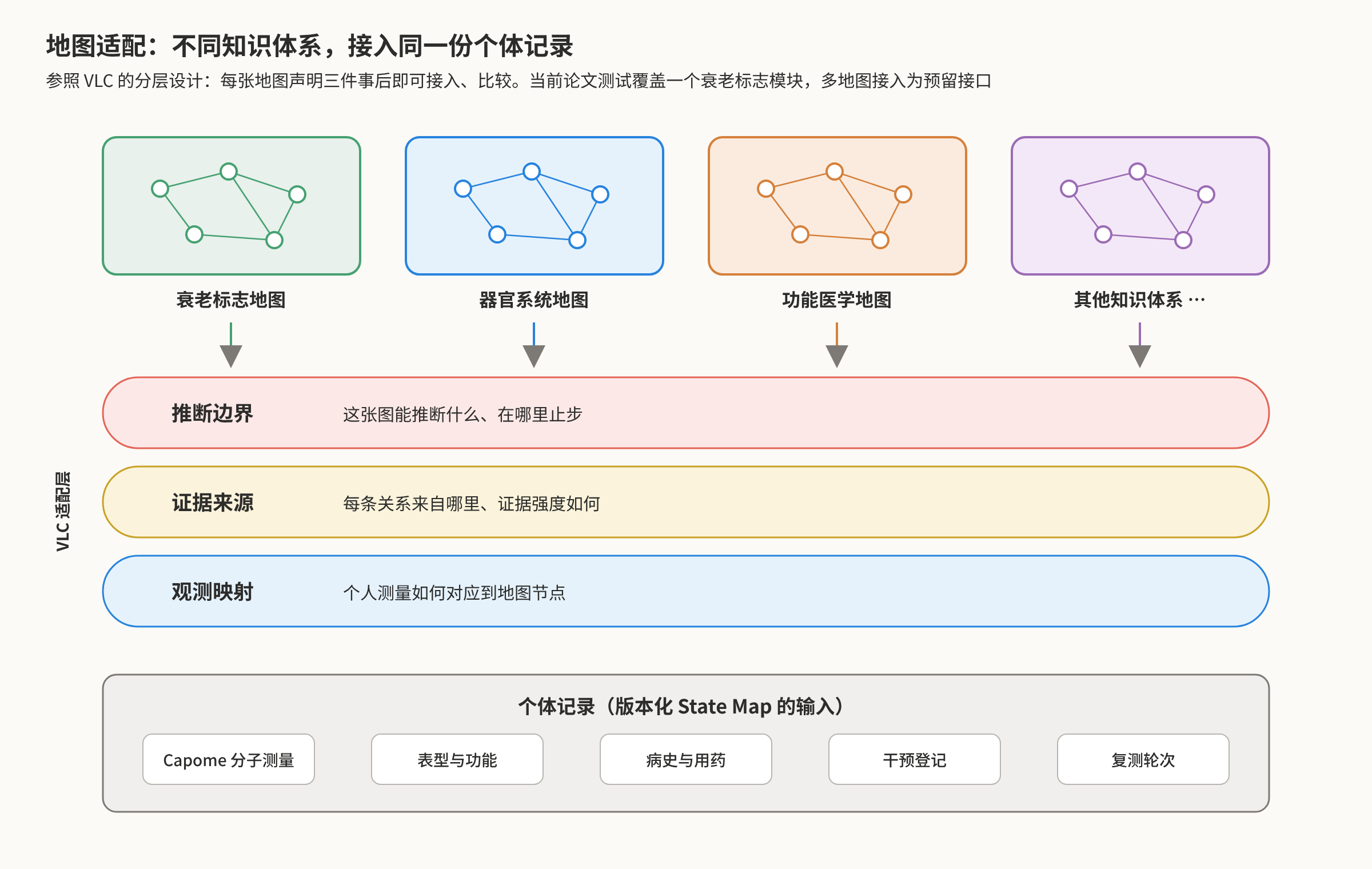Click the 病史与用药 box

click(686, 759)
